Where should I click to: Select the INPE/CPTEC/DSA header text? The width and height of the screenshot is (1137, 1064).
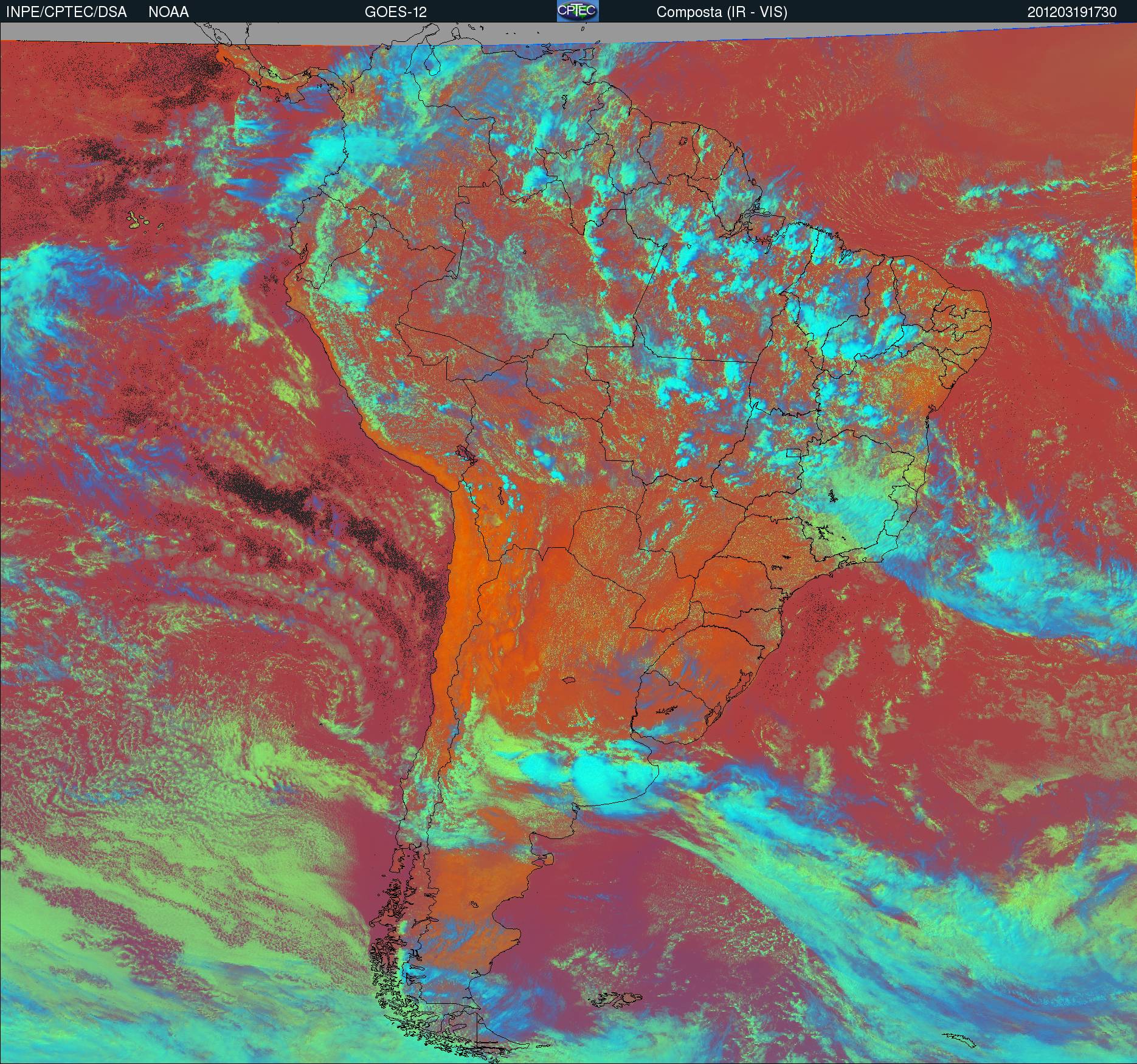click(66, 12)
